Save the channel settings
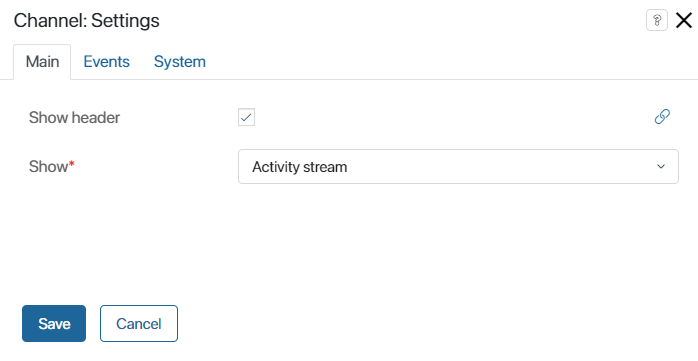Viewport: 698px width, 361px height. [54, 324]
